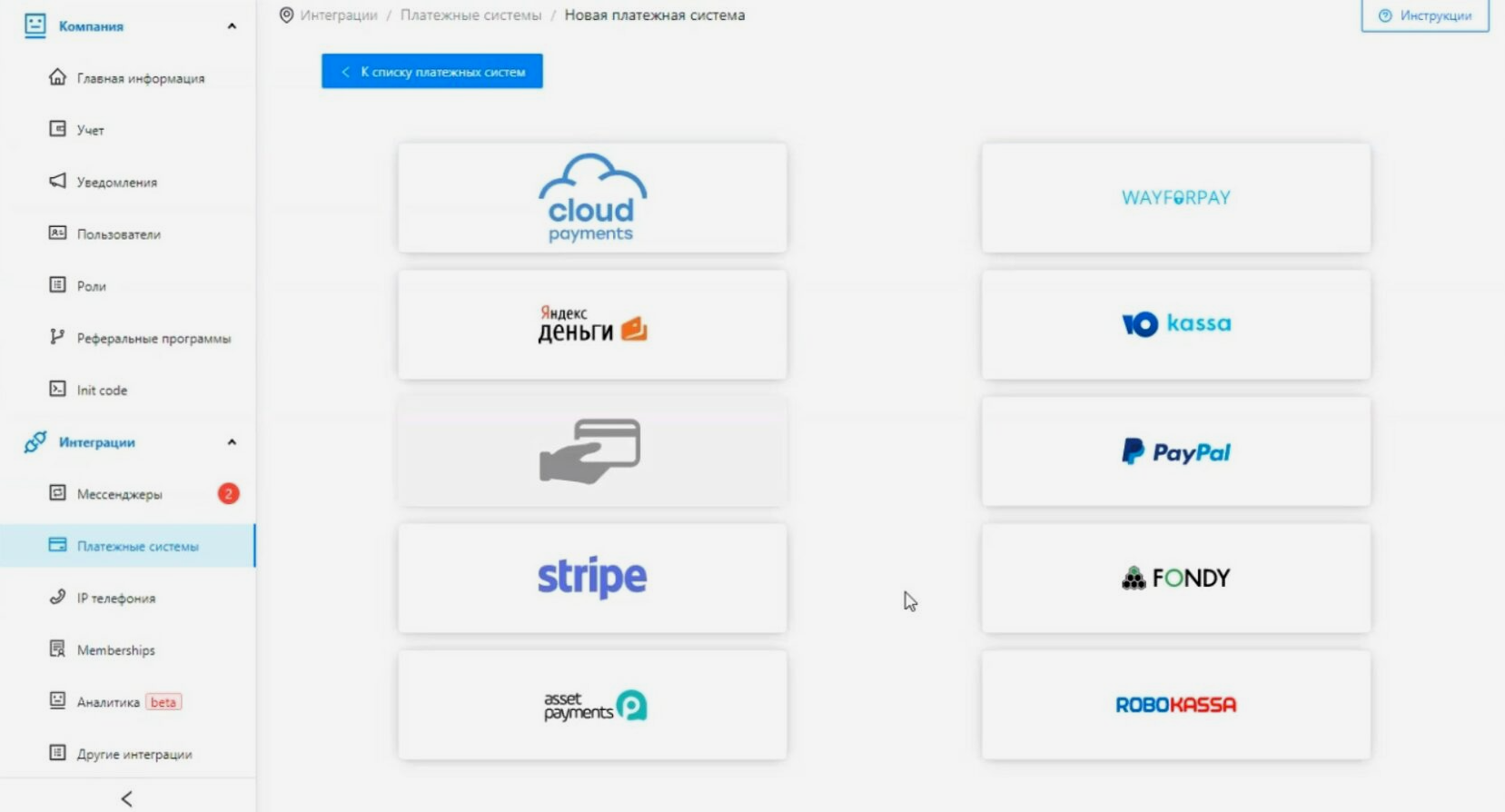Click the Платежные системы breadcrumb link
The width and height of the screenshot is (1505, 812).
(x=470, y=15)
